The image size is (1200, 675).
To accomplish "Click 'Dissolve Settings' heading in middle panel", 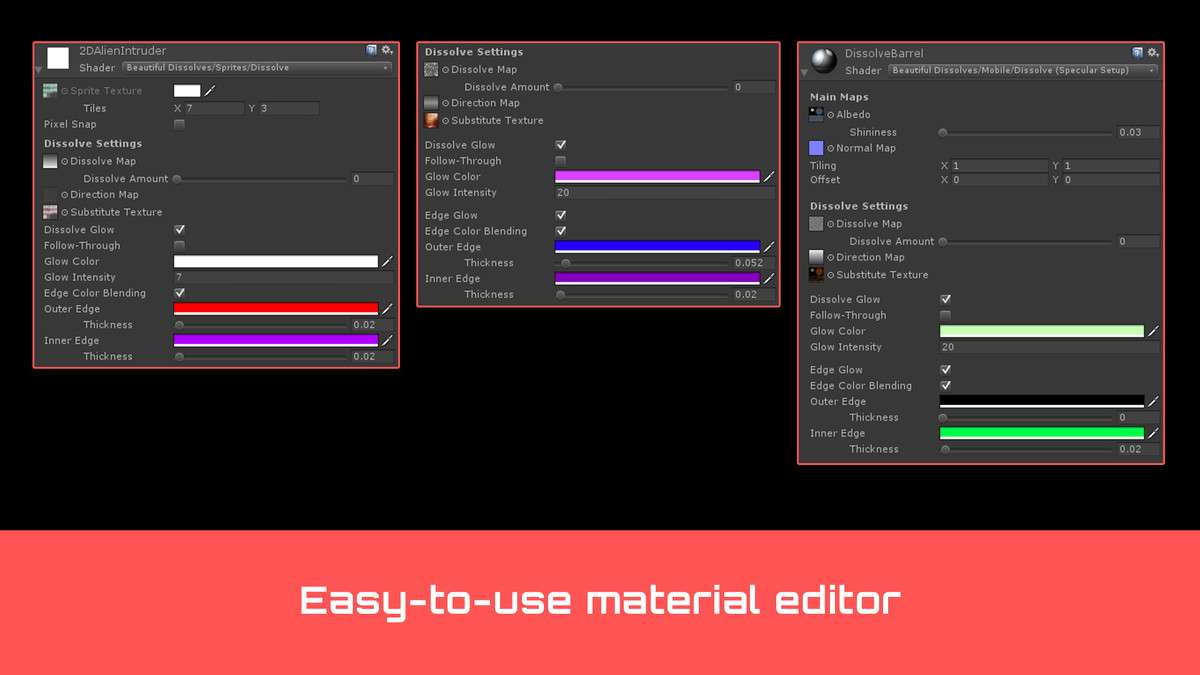I will [x=474, y=52].
